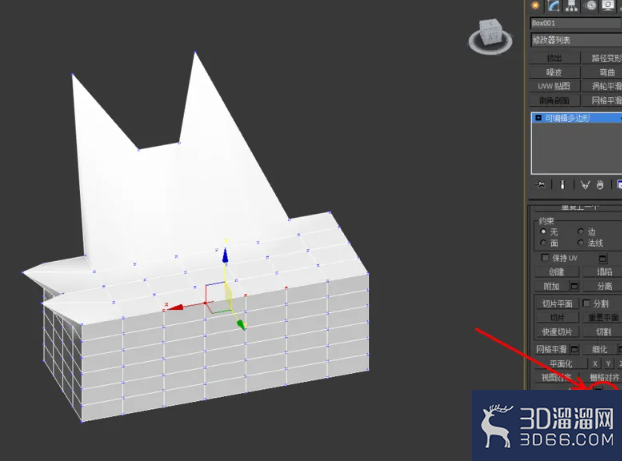
Task: Click the UVW 贴图 modifier button
Action: [x=555, y=86]
